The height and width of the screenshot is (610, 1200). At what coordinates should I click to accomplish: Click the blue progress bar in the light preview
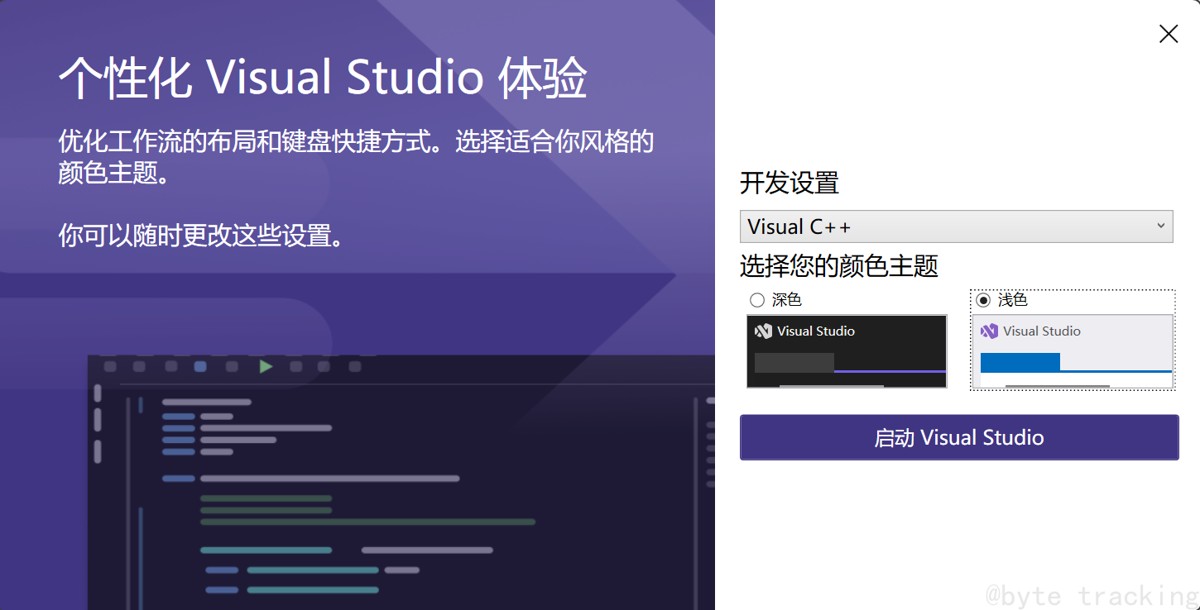click(x=1020, y=361)
